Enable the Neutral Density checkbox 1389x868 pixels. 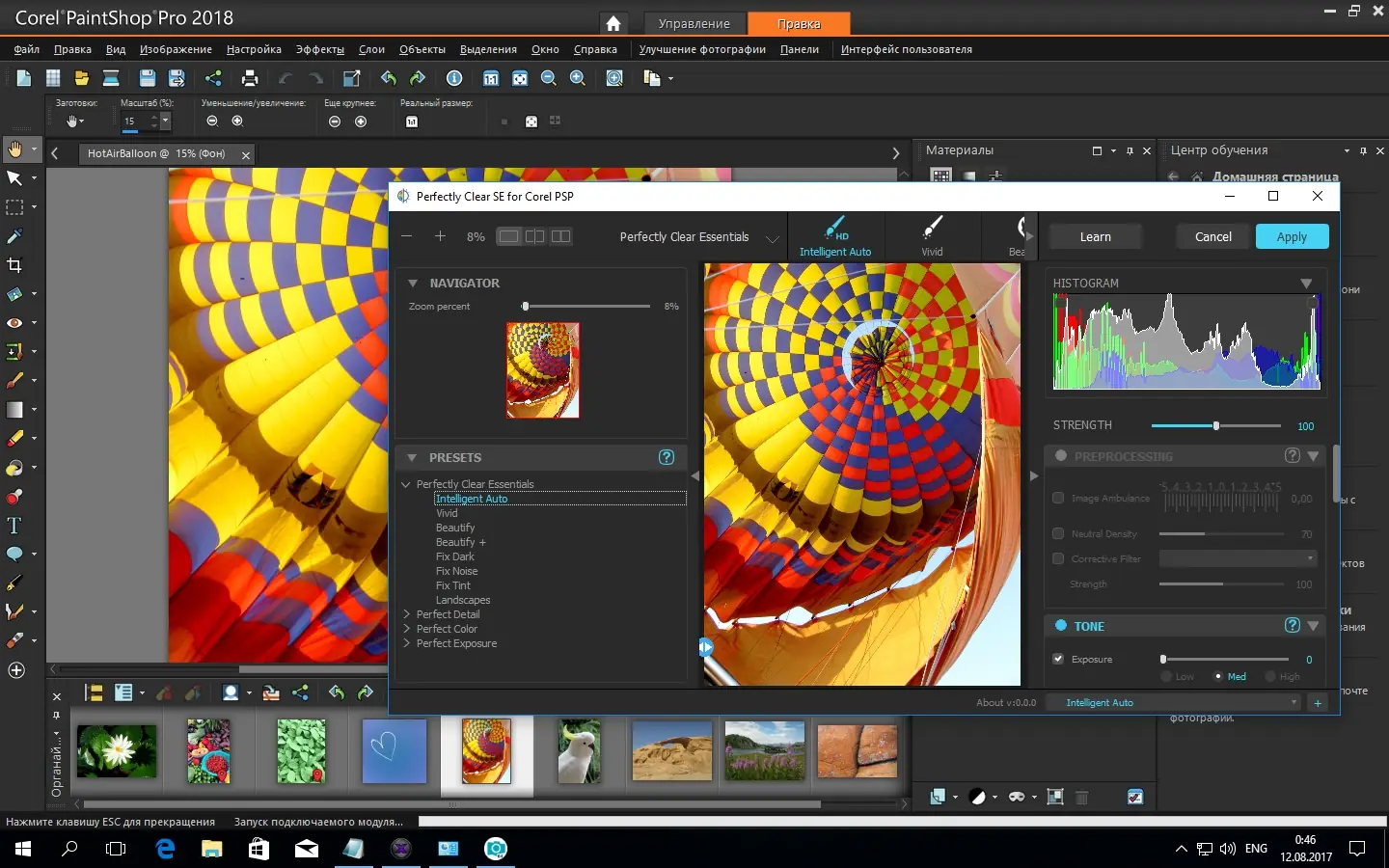(x=1058, y=533)
